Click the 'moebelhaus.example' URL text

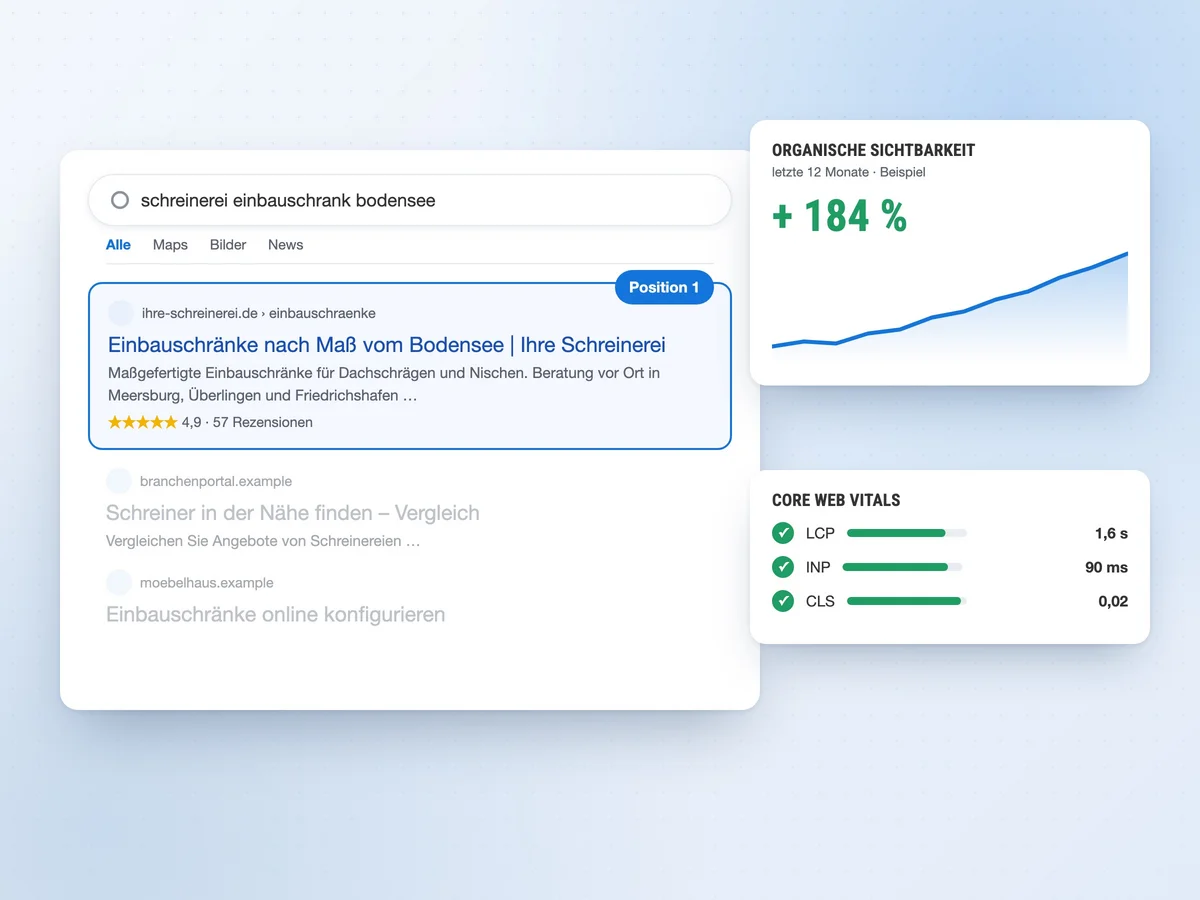coord(207,582)
